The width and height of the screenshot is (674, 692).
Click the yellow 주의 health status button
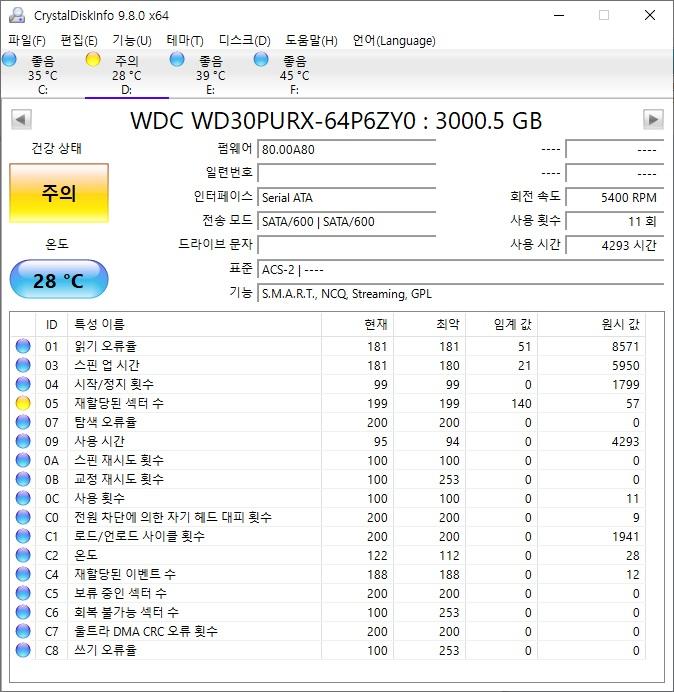59,193
